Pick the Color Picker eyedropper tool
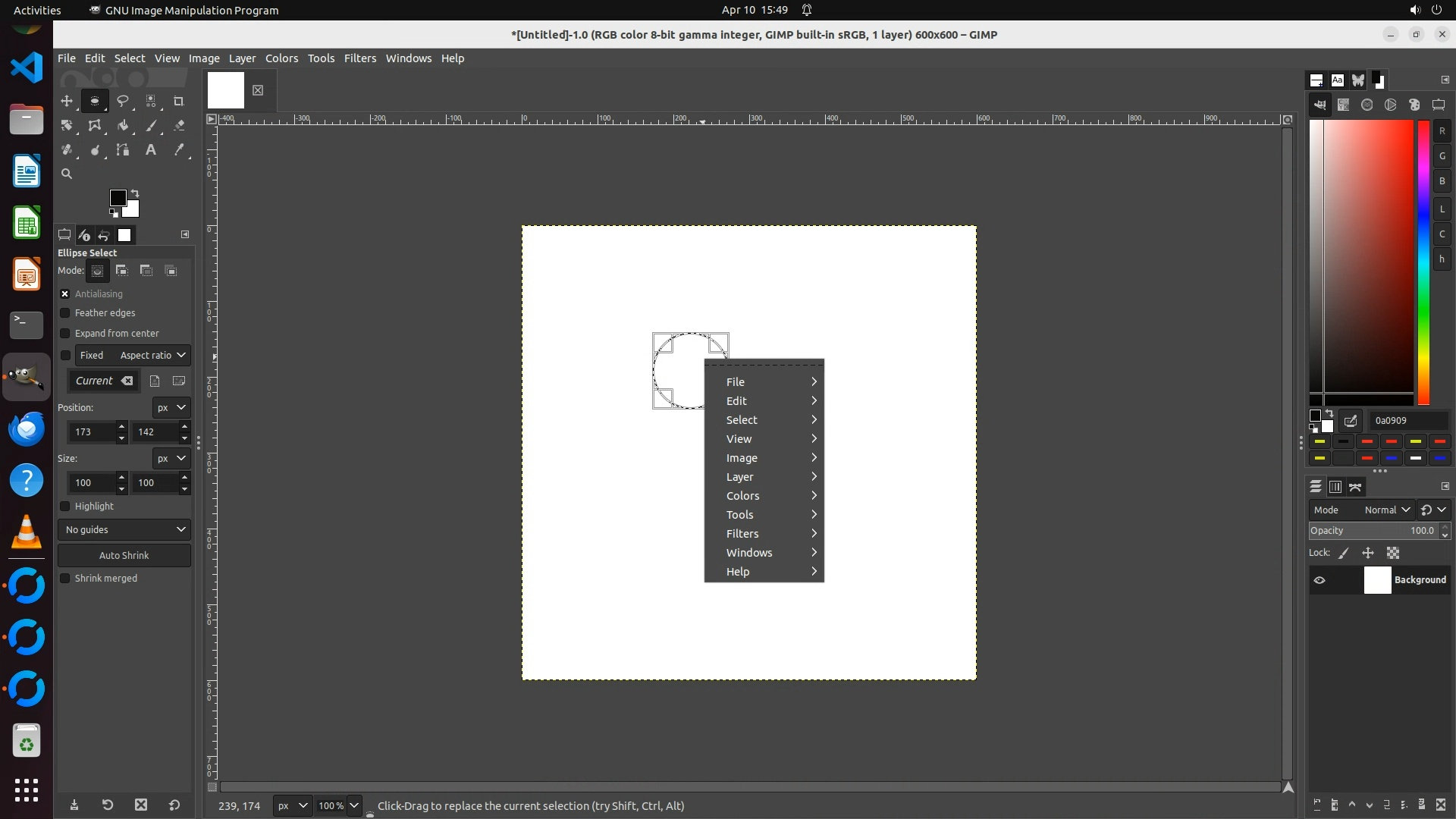This screenshot has width=1456, height=819. tap(179, 150)
